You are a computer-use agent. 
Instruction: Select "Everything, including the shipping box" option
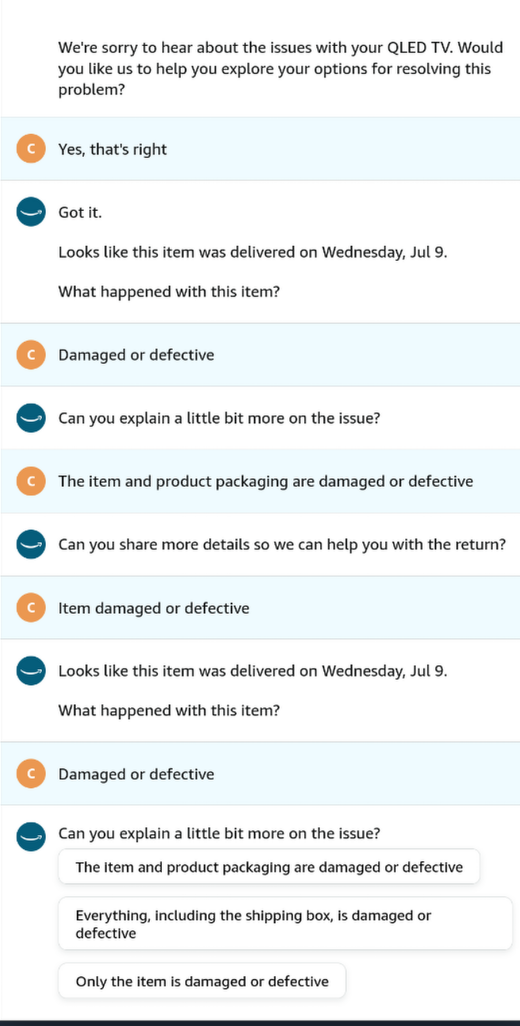pyautogui.click(x=285, y=924)
